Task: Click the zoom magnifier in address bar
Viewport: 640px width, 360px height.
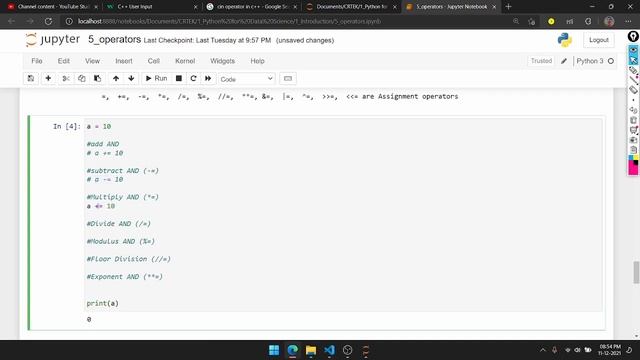Action: click(x=516, y=21)
